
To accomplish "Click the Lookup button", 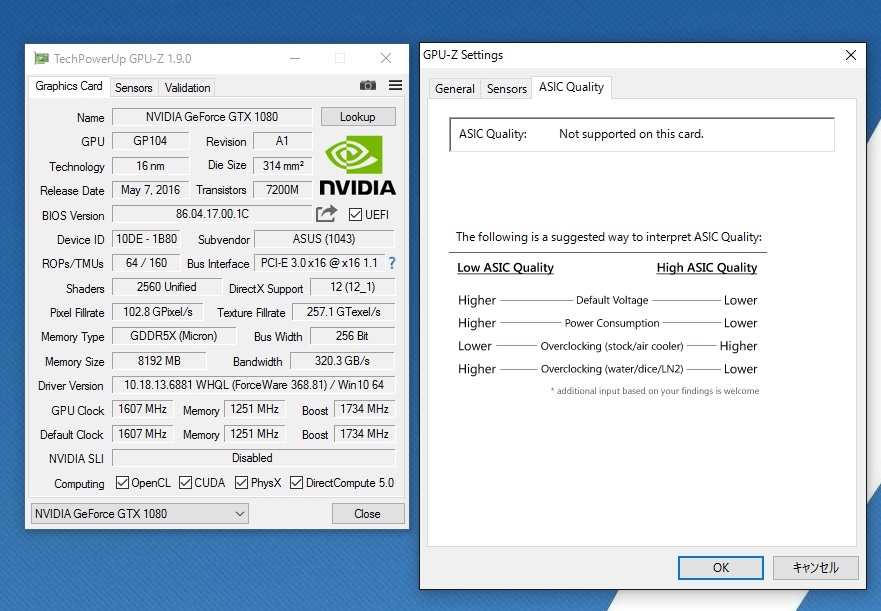I will 357,116.
